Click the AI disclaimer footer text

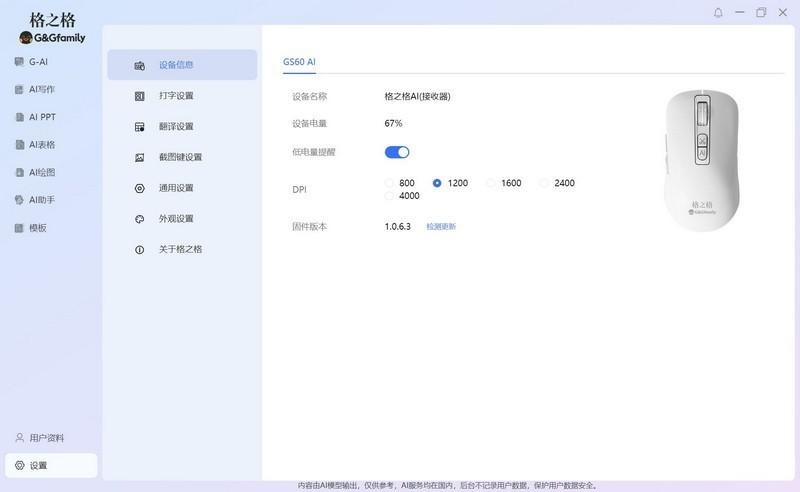(447, 485)
